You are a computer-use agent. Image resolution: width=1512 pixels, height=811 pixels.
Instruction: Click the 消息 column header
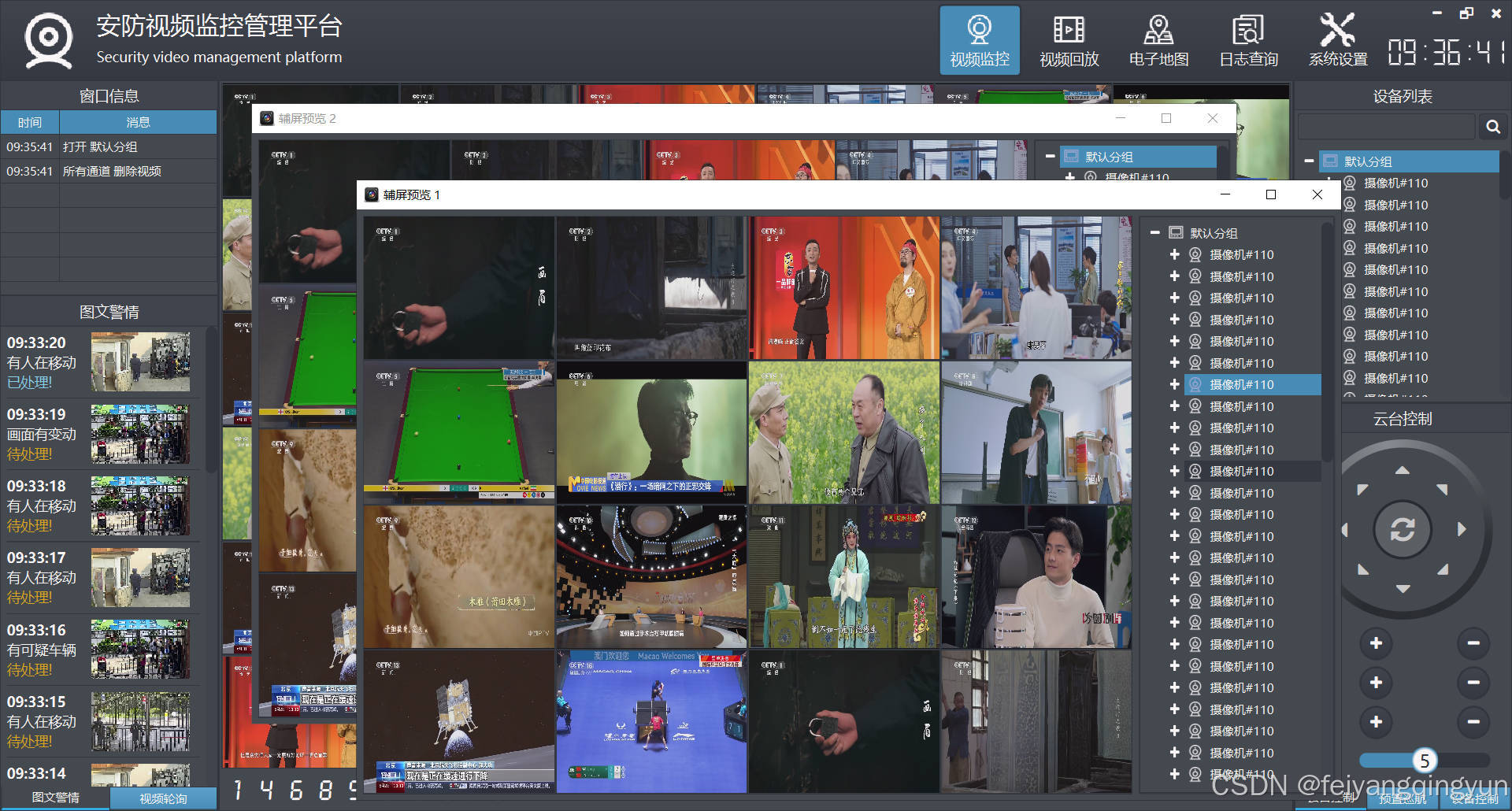[x=138, y=122]
